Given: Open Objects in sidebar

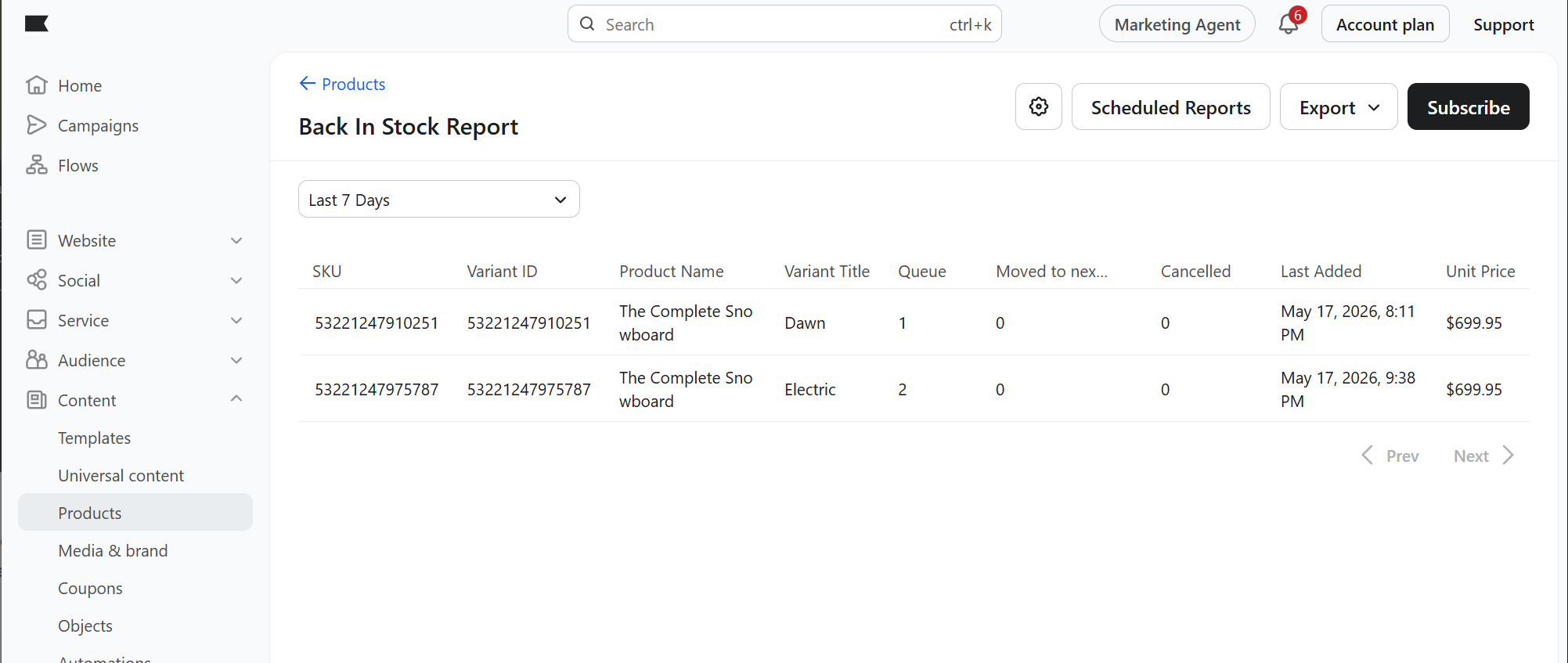Looking at the screenshot, I should tap(85, 625).
